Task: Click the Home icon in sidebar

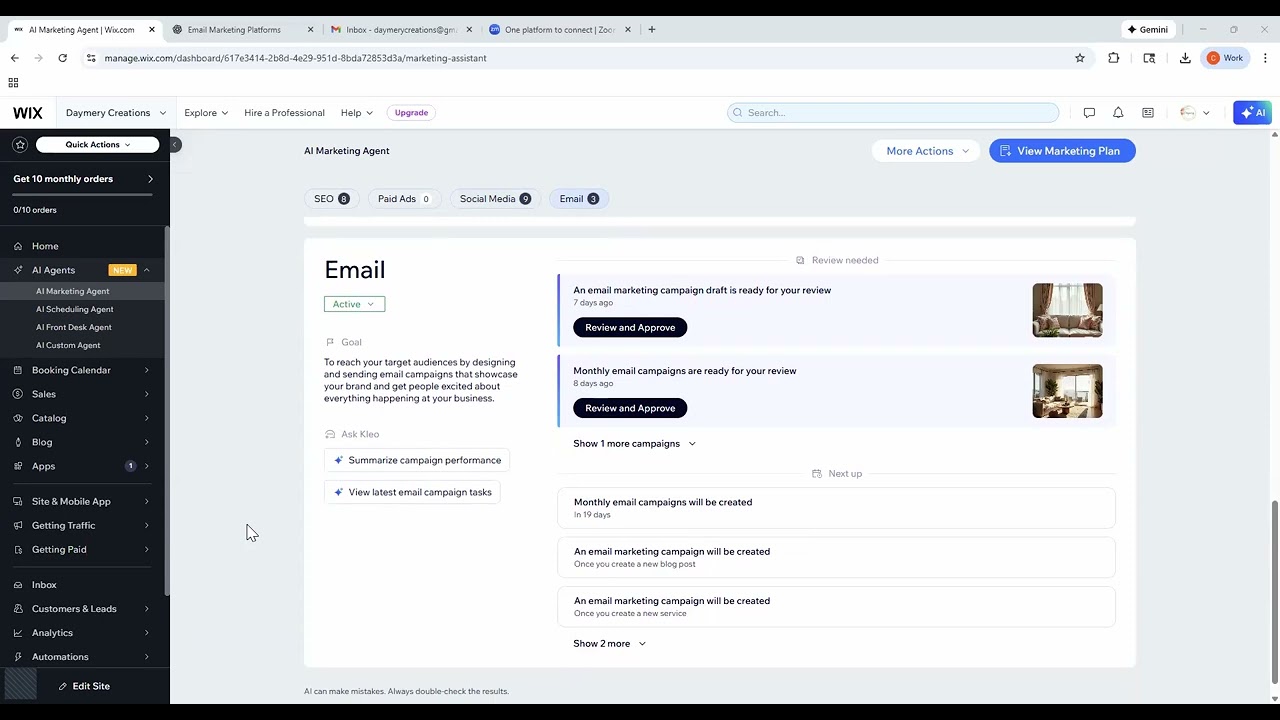Action: point(18,246)
